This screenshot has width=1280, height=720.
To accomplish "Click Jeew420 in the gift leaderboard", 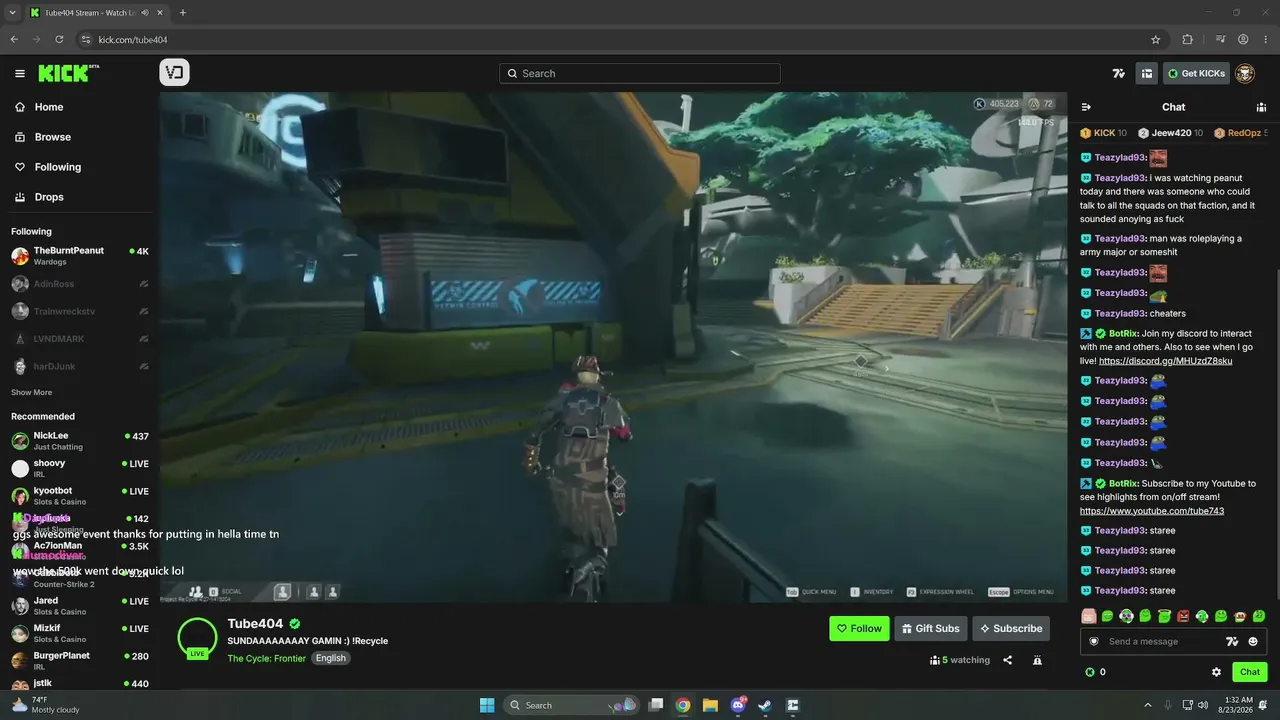I will tap(1171, 133).
